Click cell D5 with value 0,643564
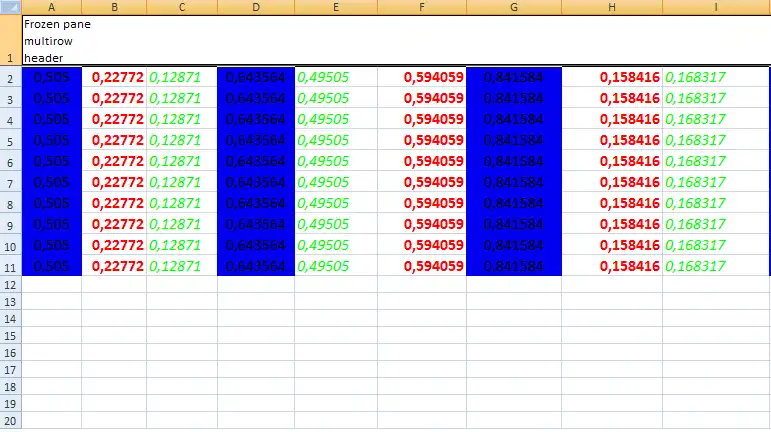 [256, 140]
